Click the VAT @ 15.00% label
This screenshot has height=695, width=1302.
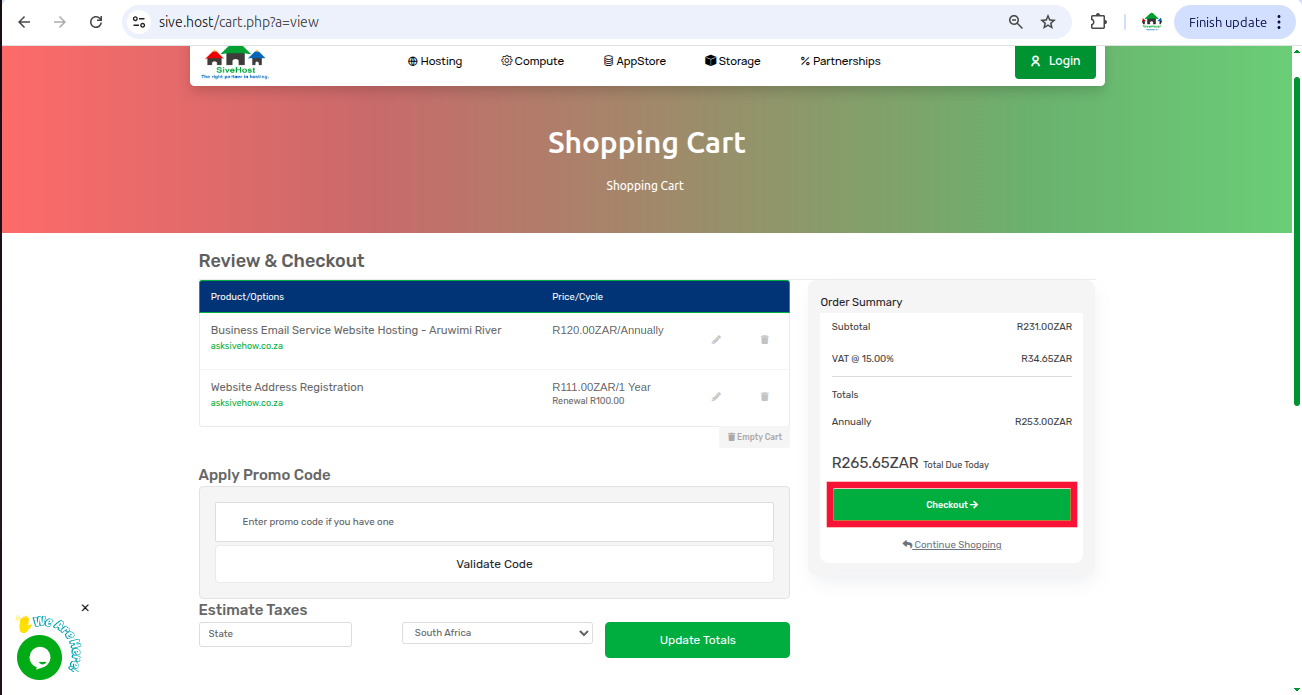[862, 358]
